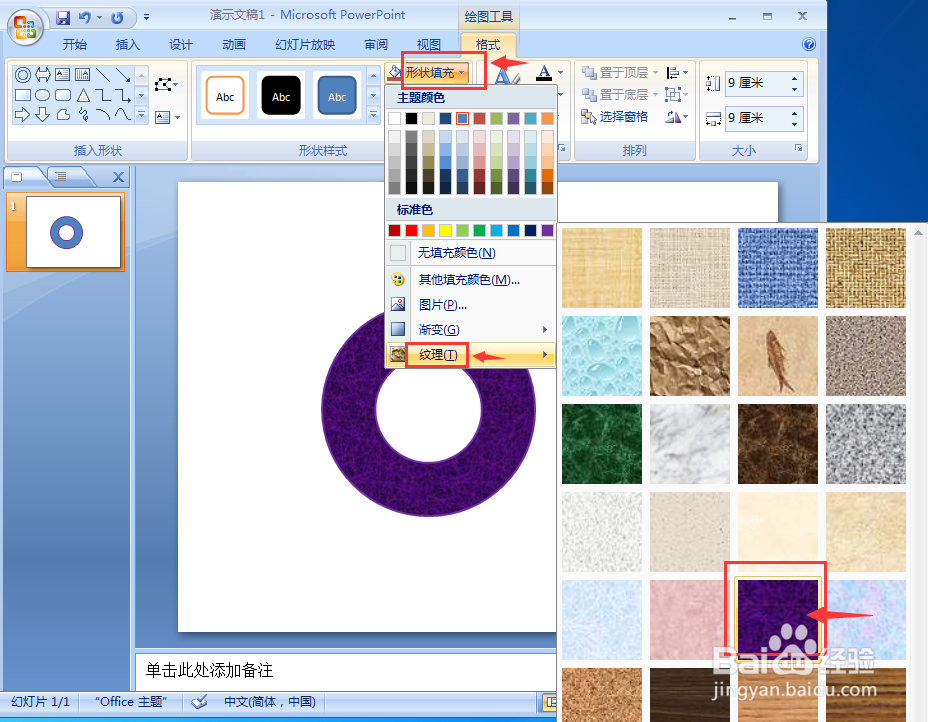
Task: Switch to the 视图 (View) tab
Action: click(428, 44)
